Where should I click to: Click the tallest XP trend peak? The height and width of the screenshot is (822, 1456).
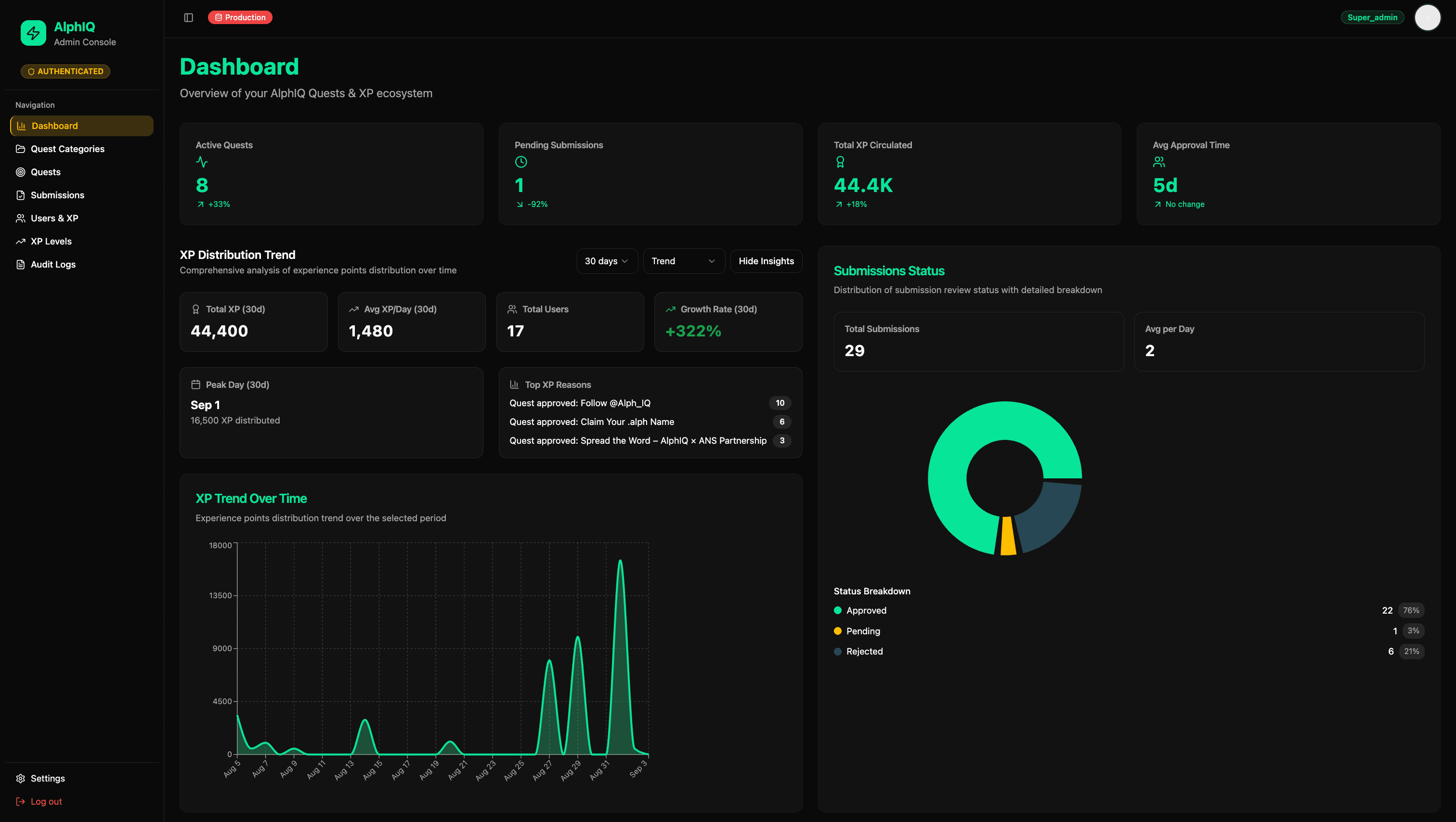tap(620, 562)
